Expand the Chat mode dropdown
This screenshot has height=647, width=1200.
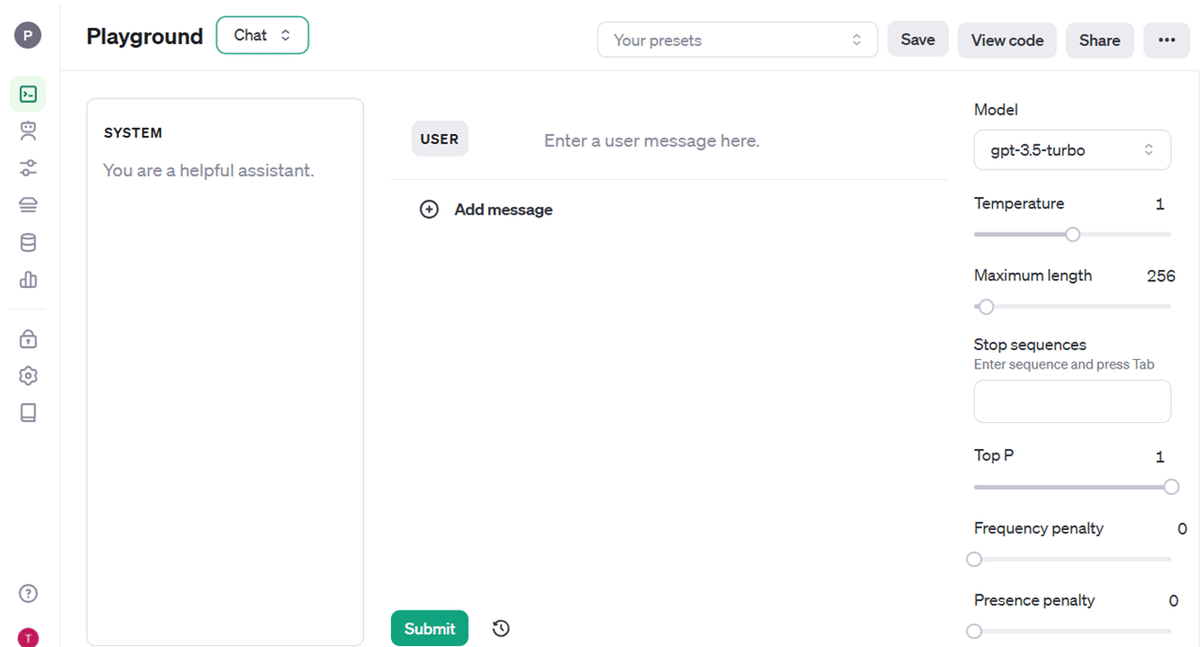coord(262,35)
